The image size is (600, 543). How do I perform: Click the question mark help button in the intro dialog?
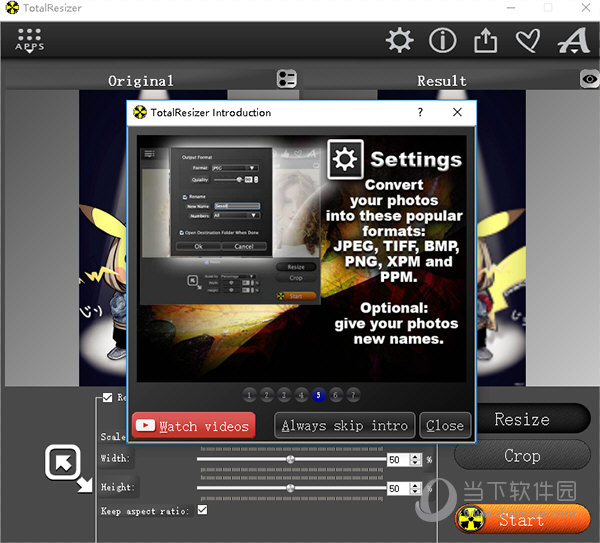tap(420, 112)
